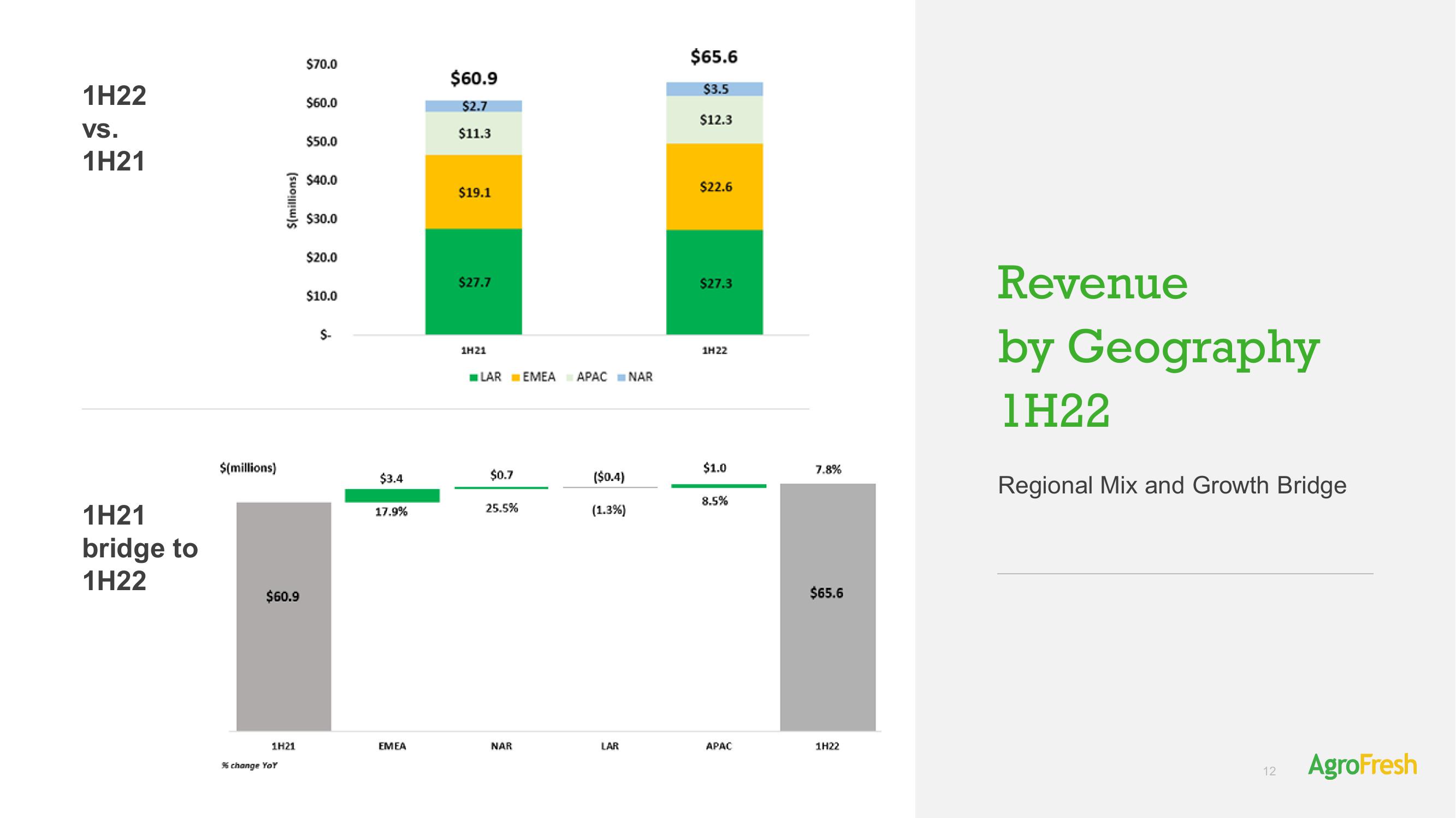Click the APAC bridge chart axis label
Screen dimensions: 1456x818
tap(718, 746)
